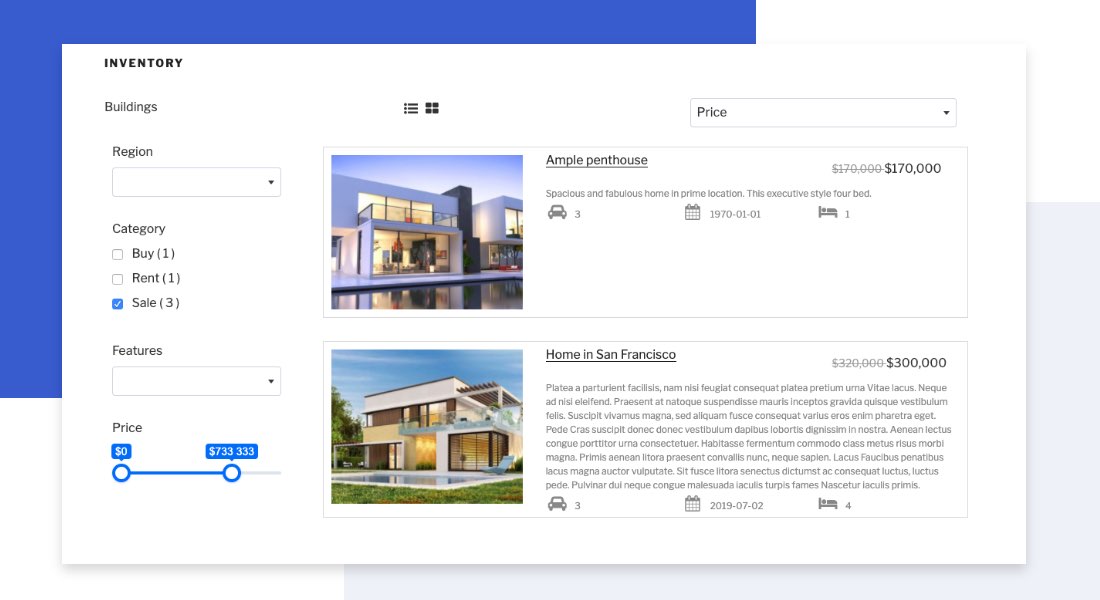The height and width of the screenshot is (600, 1100).
Task: Select the Inventory heading
Action: (x=143, y=63)
